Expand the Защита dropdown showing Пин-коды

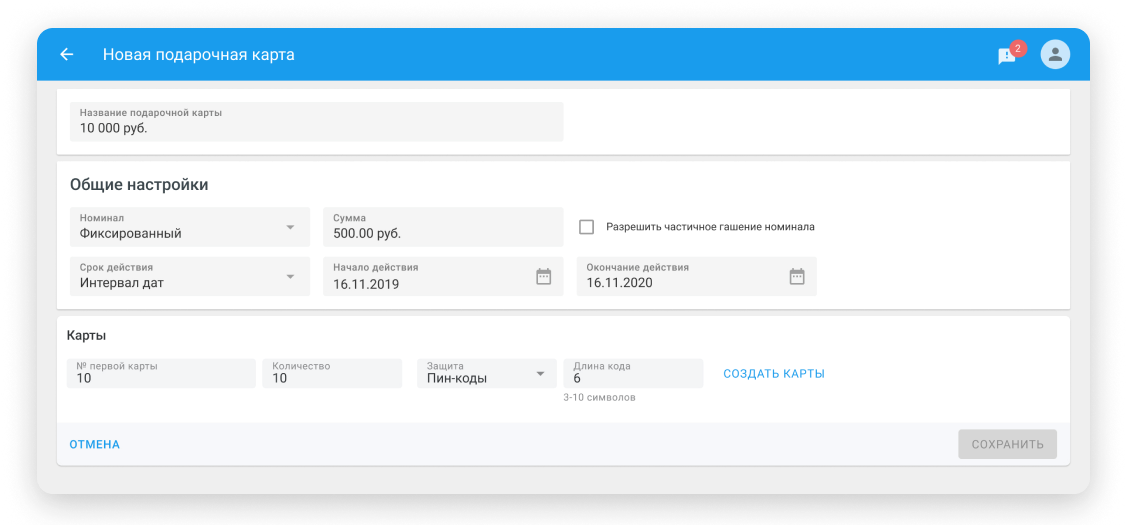coord(540,374)
